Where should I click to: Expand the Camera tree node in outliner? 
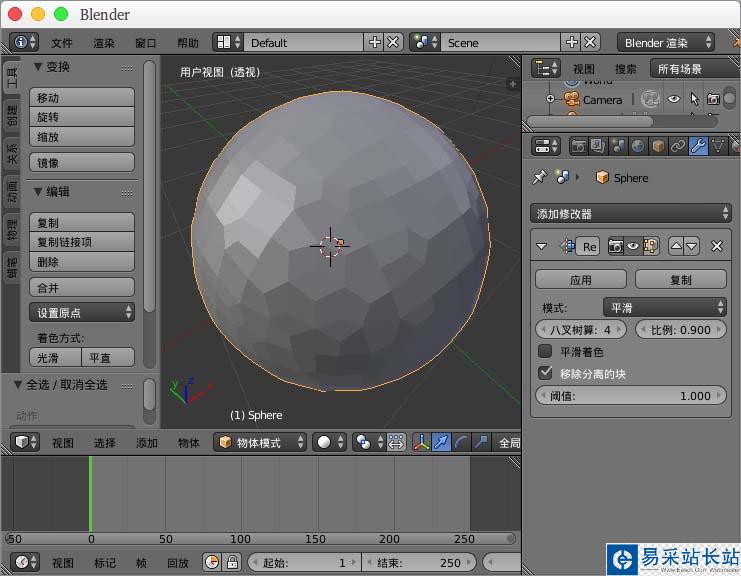[x=550, y=99]
